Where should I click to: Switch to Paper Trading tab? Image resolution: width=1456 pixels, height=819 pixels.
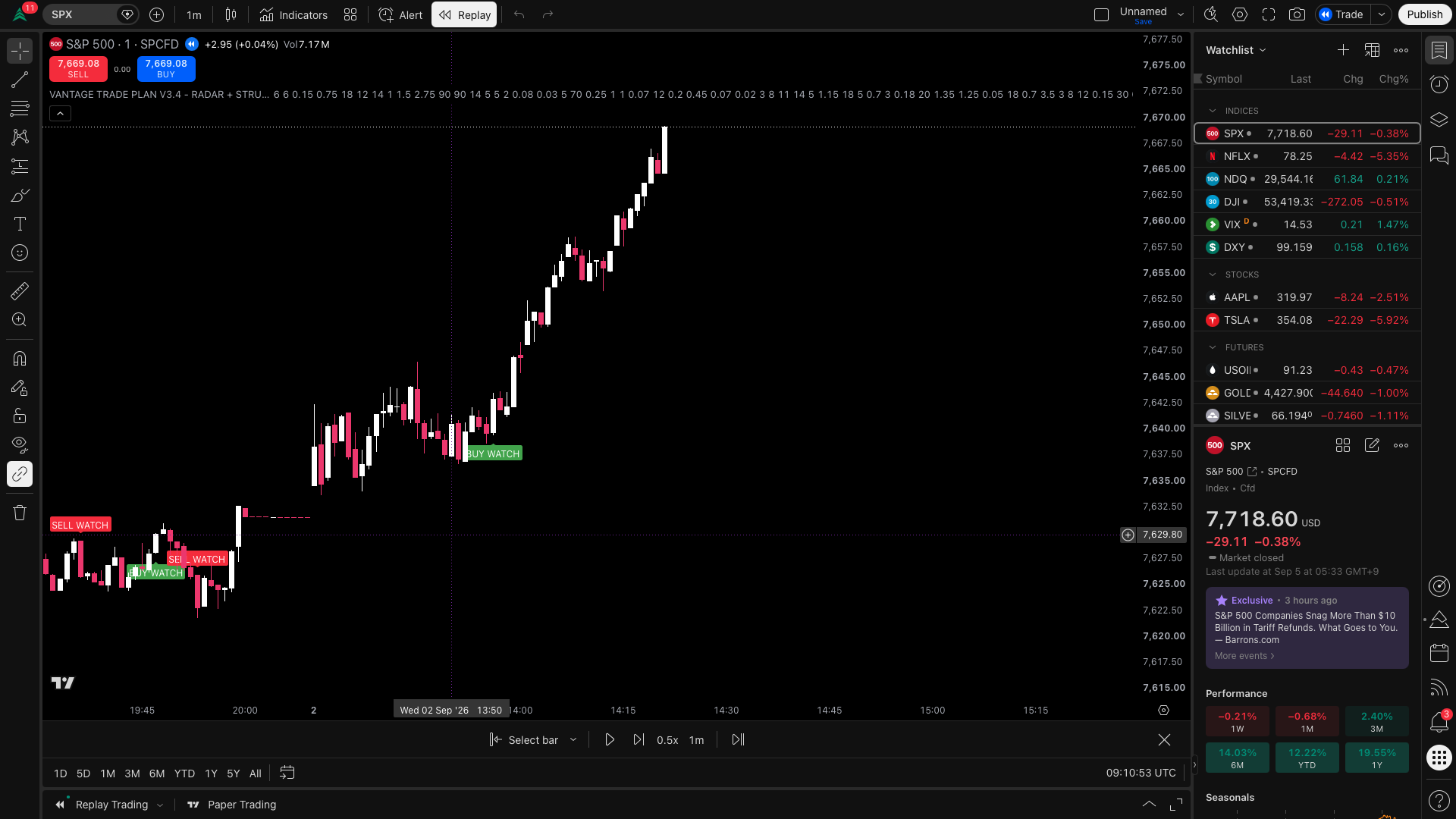click(231, 805)
